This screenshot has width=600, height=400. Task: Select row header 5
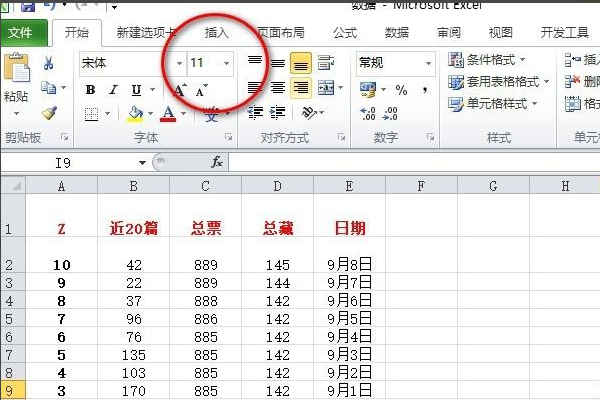(x=13, y=318)
